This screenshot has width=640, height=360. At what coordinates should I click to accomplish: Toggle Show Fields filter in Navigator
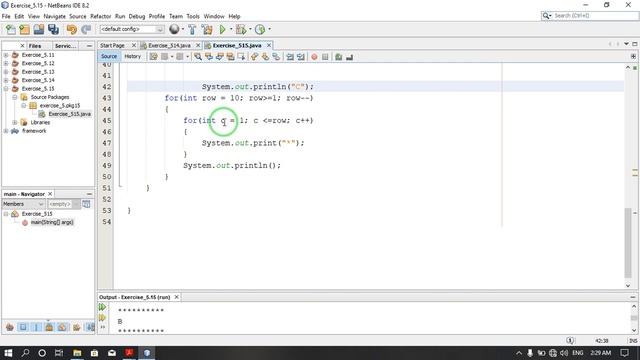pyautogui.click(x=23, y=327)
